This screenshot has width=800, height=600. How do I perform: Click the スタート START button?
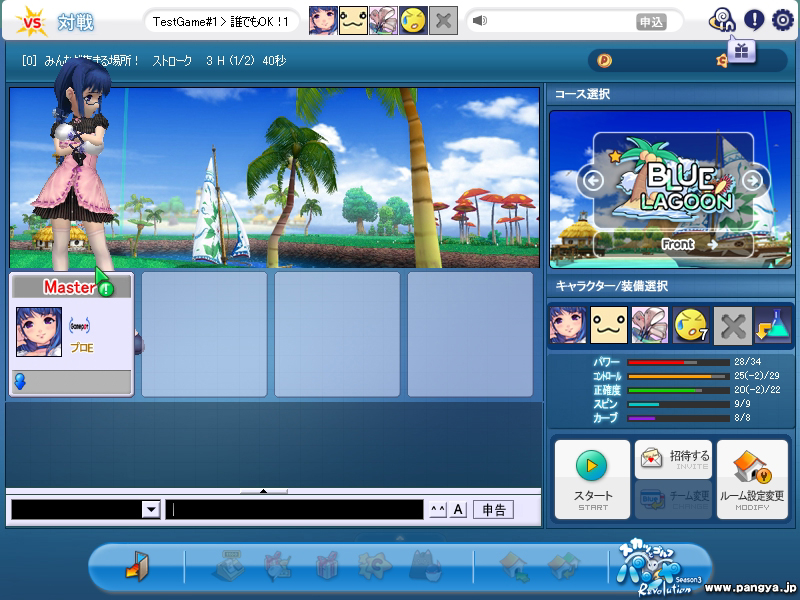(x=592, y=480)
